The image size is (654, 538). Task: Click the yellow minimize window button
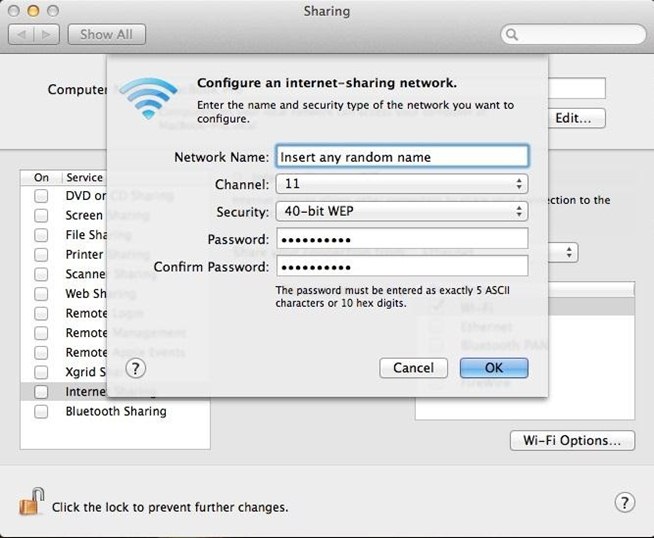33,11
